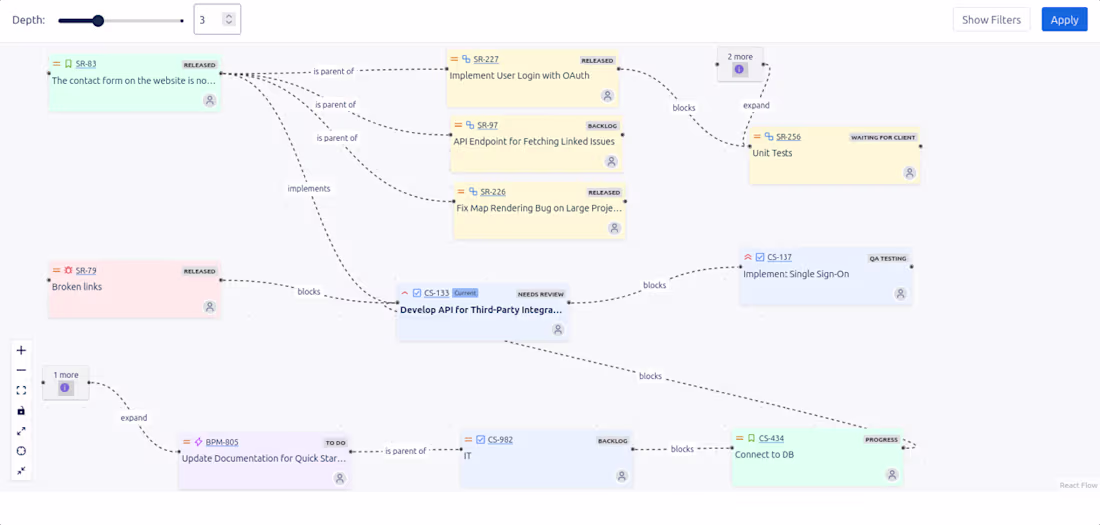This screenshot has height=525, width=1100.
Task: Open the SR-227 issue link
Action: (x=485, y=59)
